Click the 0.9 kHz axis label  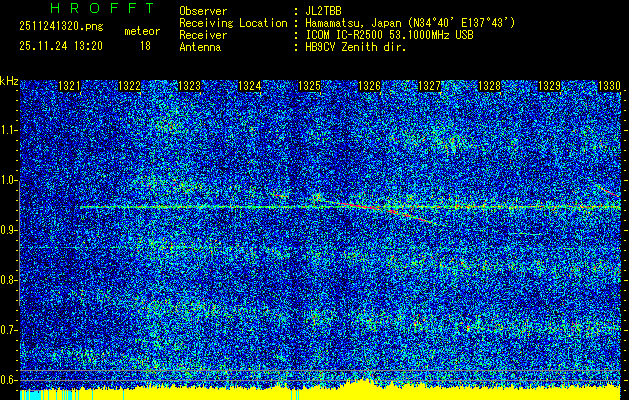(9, 230)
